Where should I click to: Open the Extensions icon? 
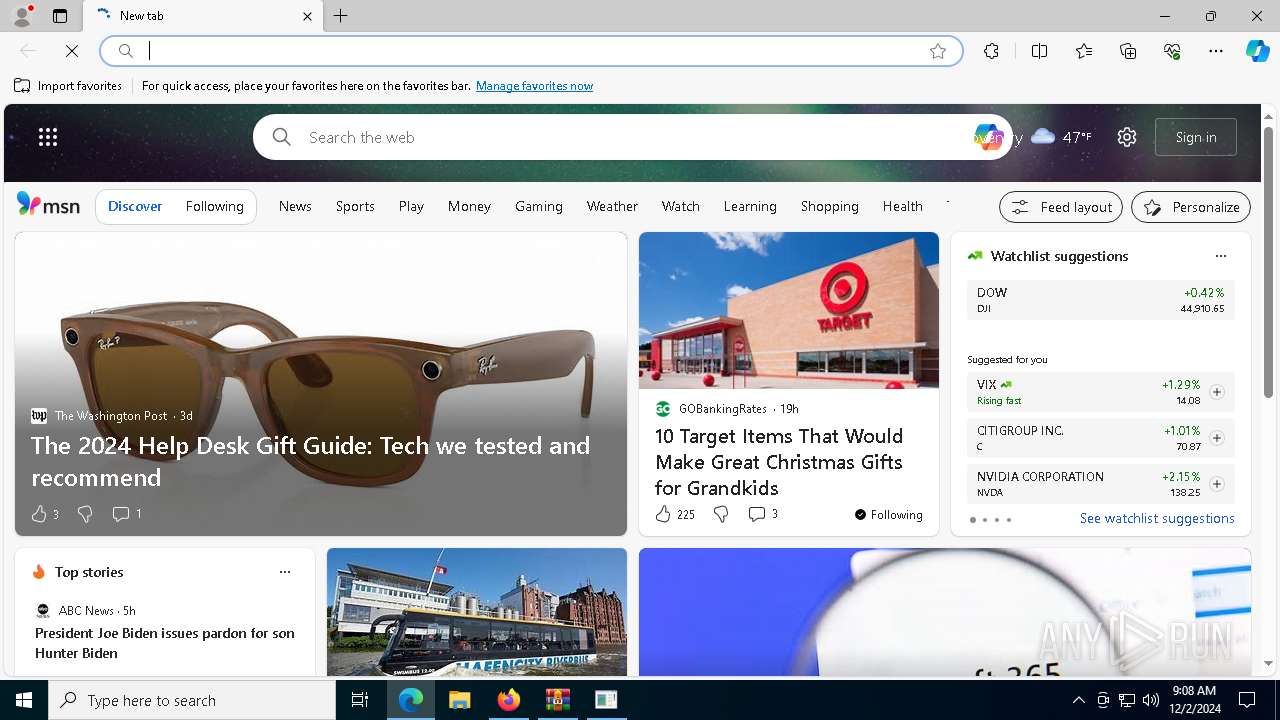tap(991, 51)
